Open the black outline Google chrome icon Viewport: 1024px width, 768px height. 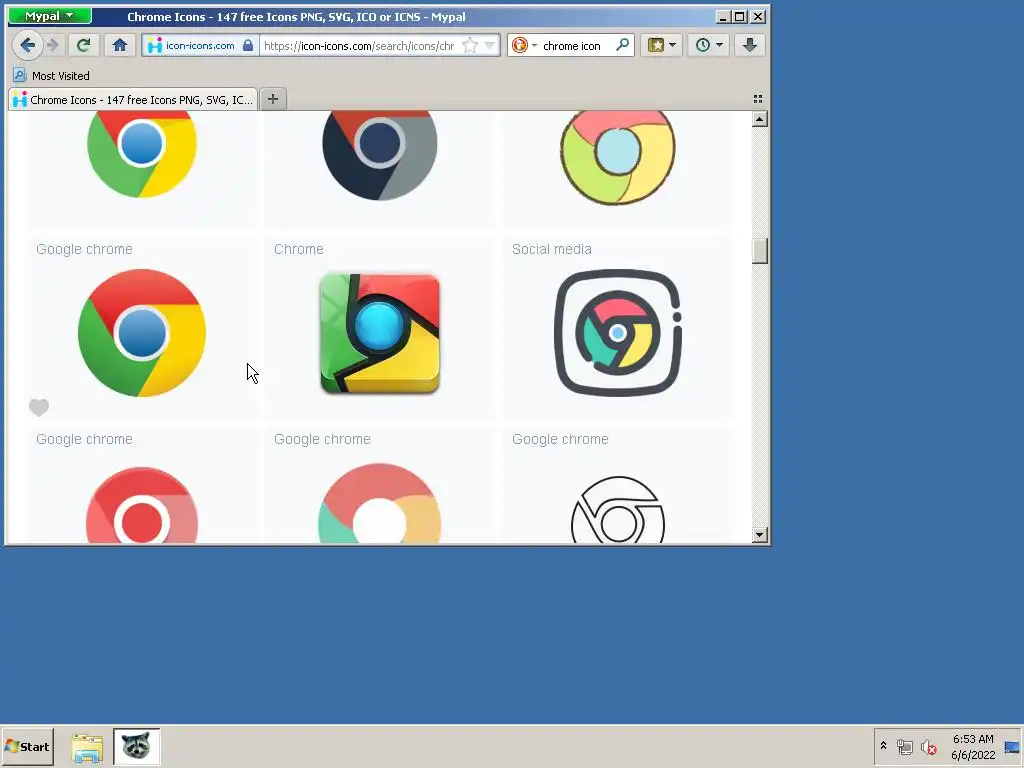click(618, 509)
